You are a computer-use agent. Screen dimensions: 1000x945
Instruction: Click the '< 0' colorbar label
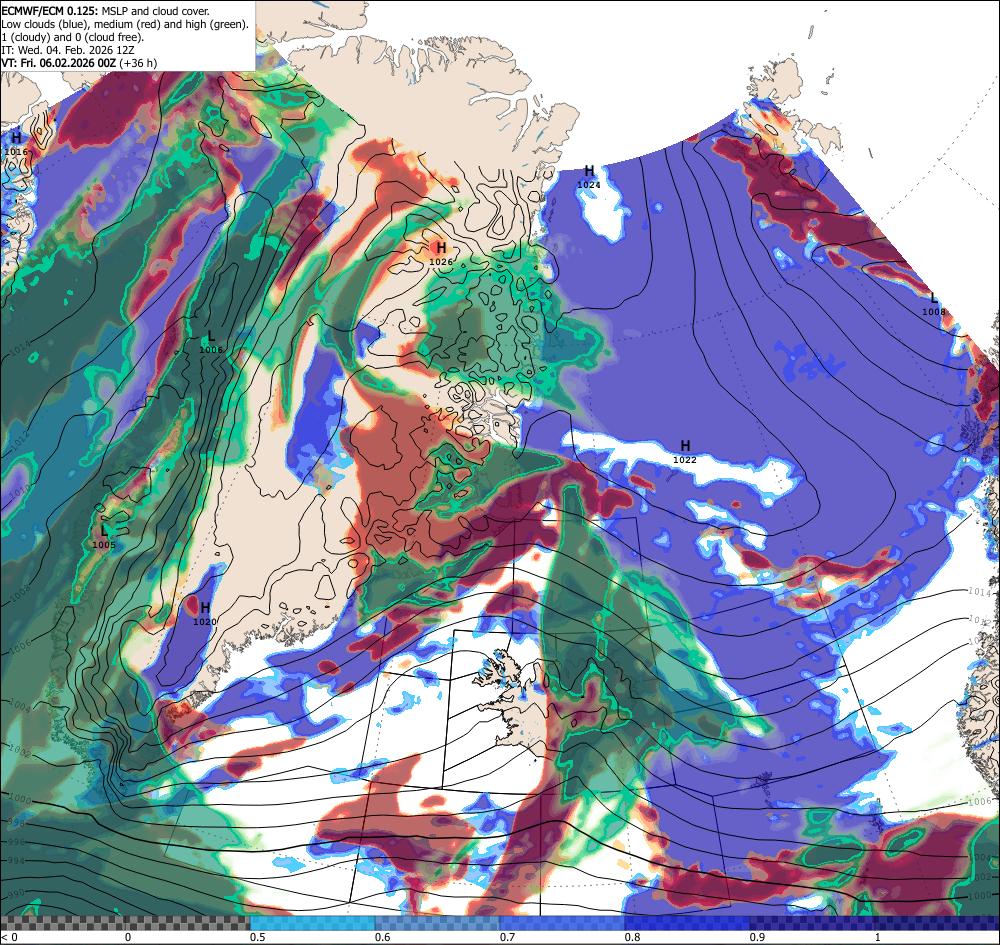[10, 937]
